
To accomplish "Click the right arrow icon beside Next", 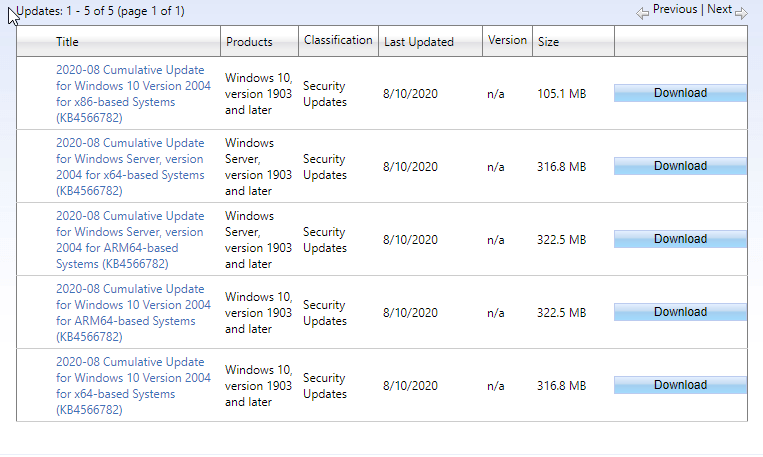I will click(741, 12).
